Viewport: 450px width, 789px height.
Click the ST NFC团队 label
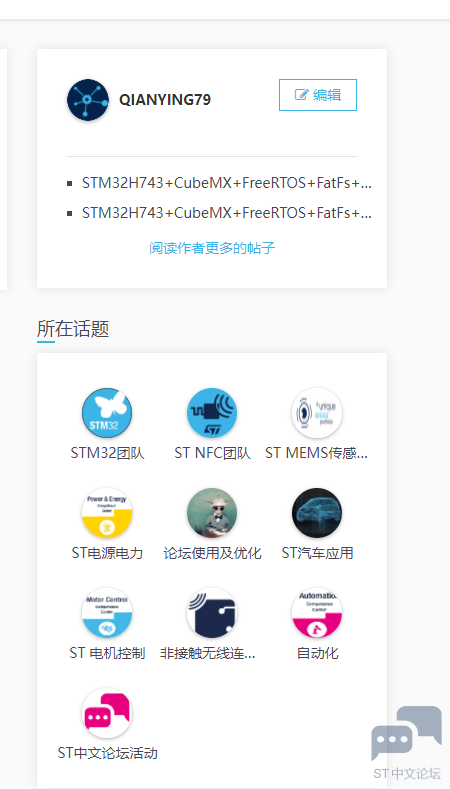pyautogui.click(x=212, y=453)
